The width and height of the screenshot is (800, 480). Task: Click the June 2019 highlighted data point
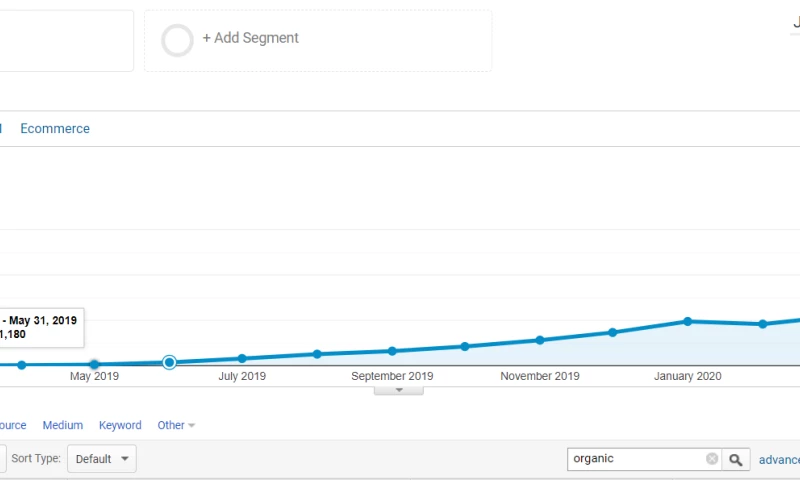[x=169, y=362]
